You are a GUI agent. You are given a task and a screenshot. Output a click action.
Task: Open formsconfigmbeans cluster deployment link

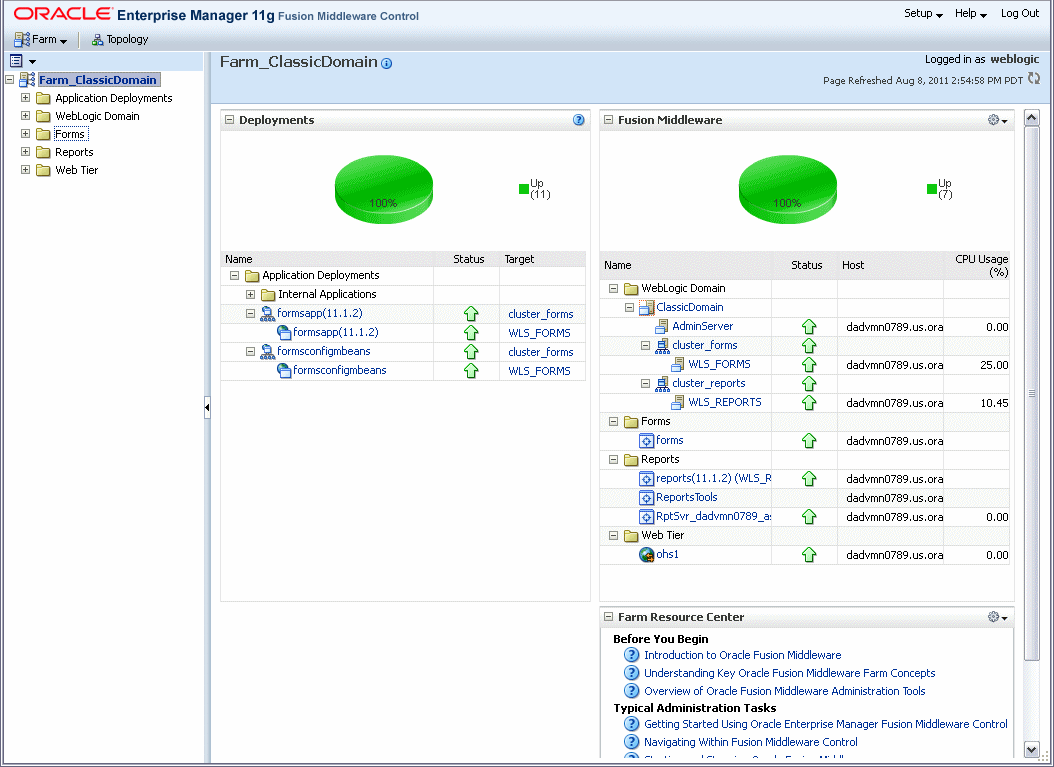tap(323, 351)
